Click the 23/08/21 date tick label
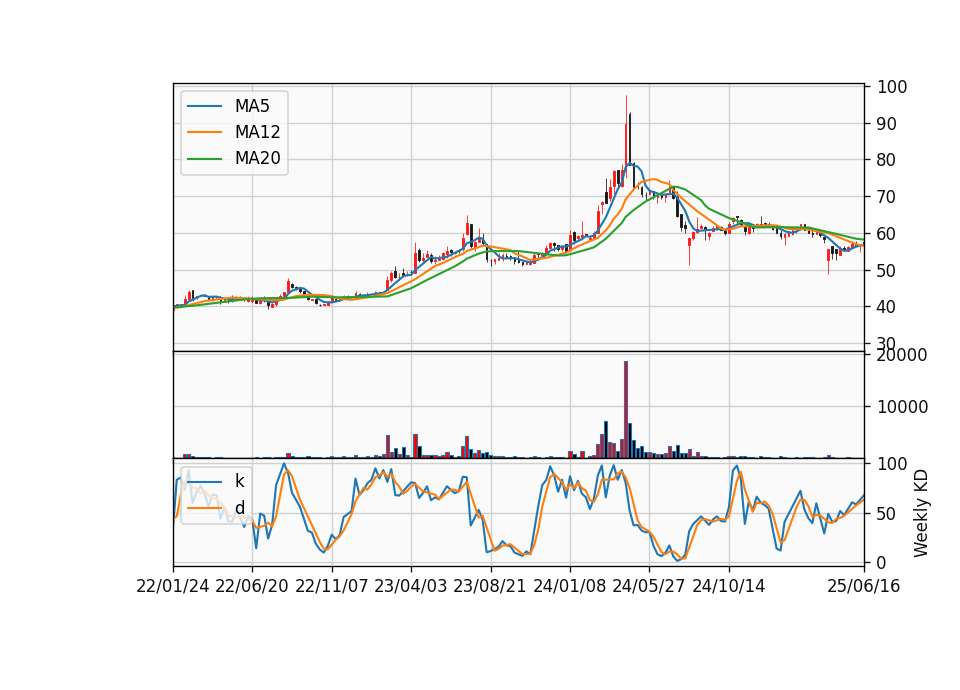This screenshot has width=960, height=690. pyautogui.click(x=490, y=586)
